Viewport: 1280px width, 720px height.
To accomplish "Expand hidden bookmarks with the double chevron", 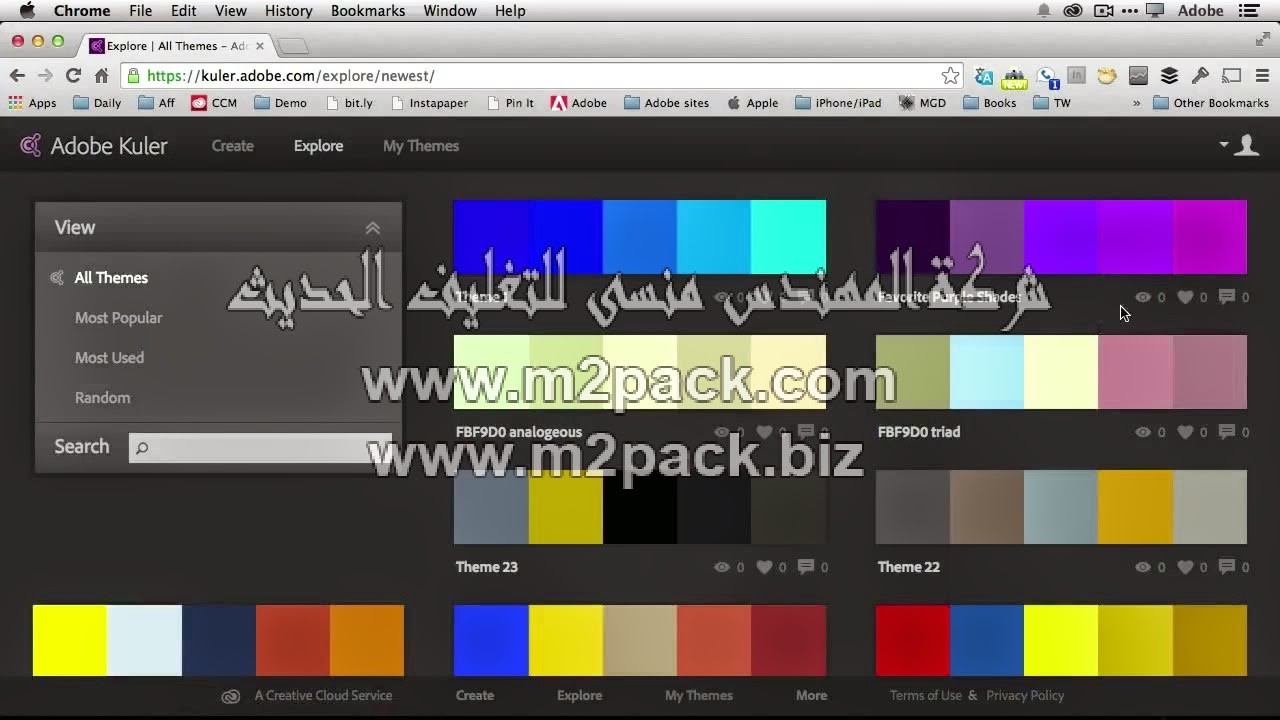I will (1136, 103).
